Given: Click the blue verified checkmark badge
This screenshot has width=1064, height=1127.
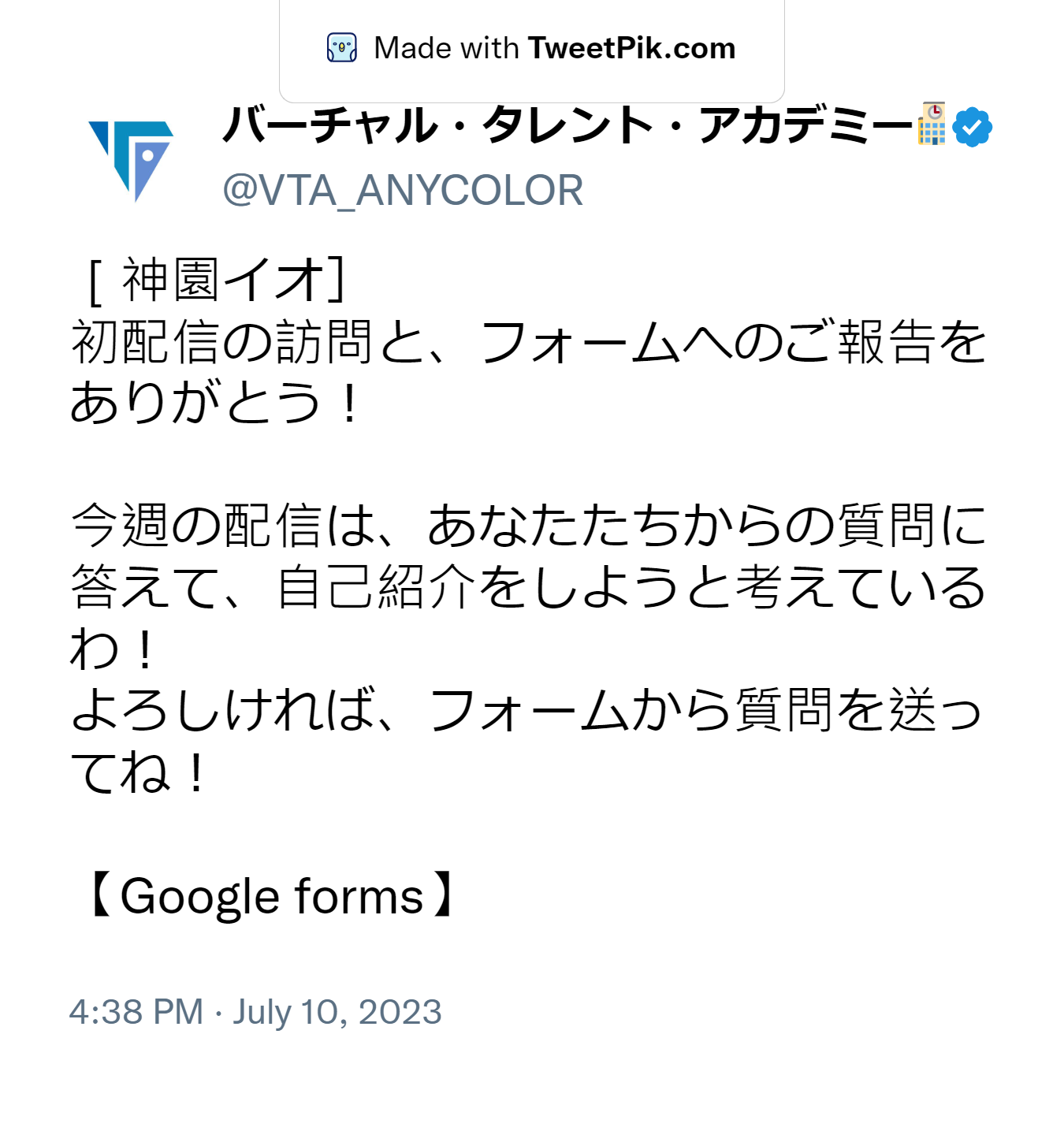Looking at the screenshot, I should click(x=973, y=127).
